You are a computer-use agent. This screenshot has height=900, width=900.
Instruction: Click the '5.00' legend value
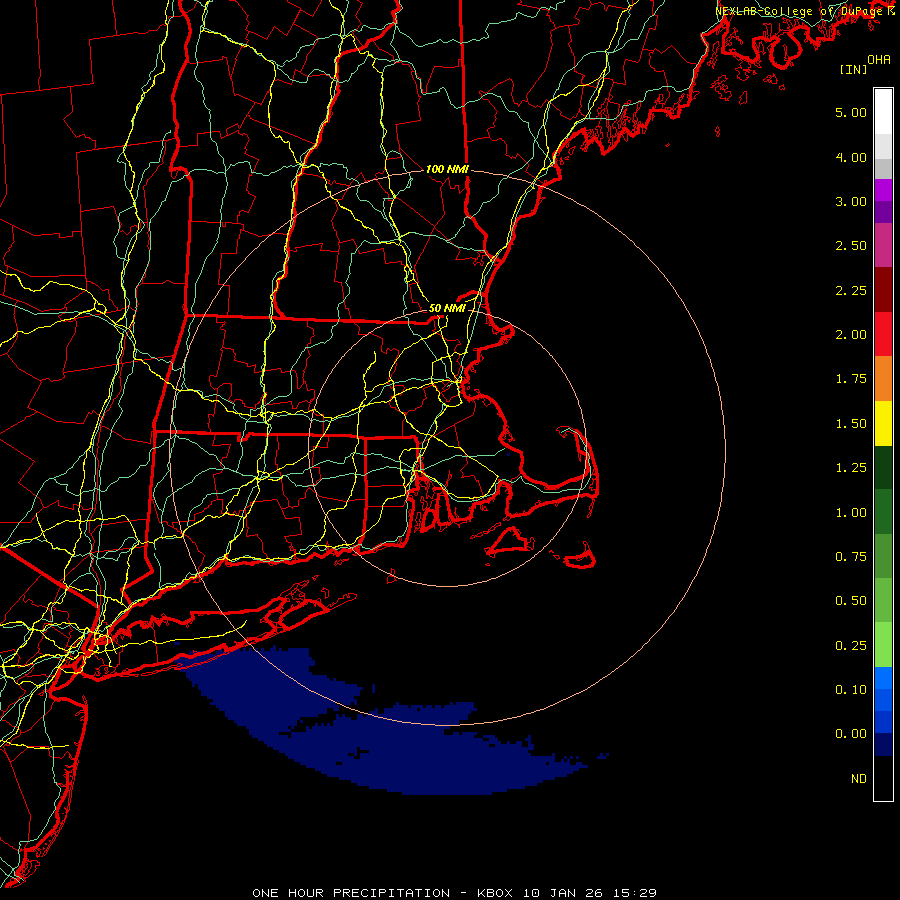851,112
